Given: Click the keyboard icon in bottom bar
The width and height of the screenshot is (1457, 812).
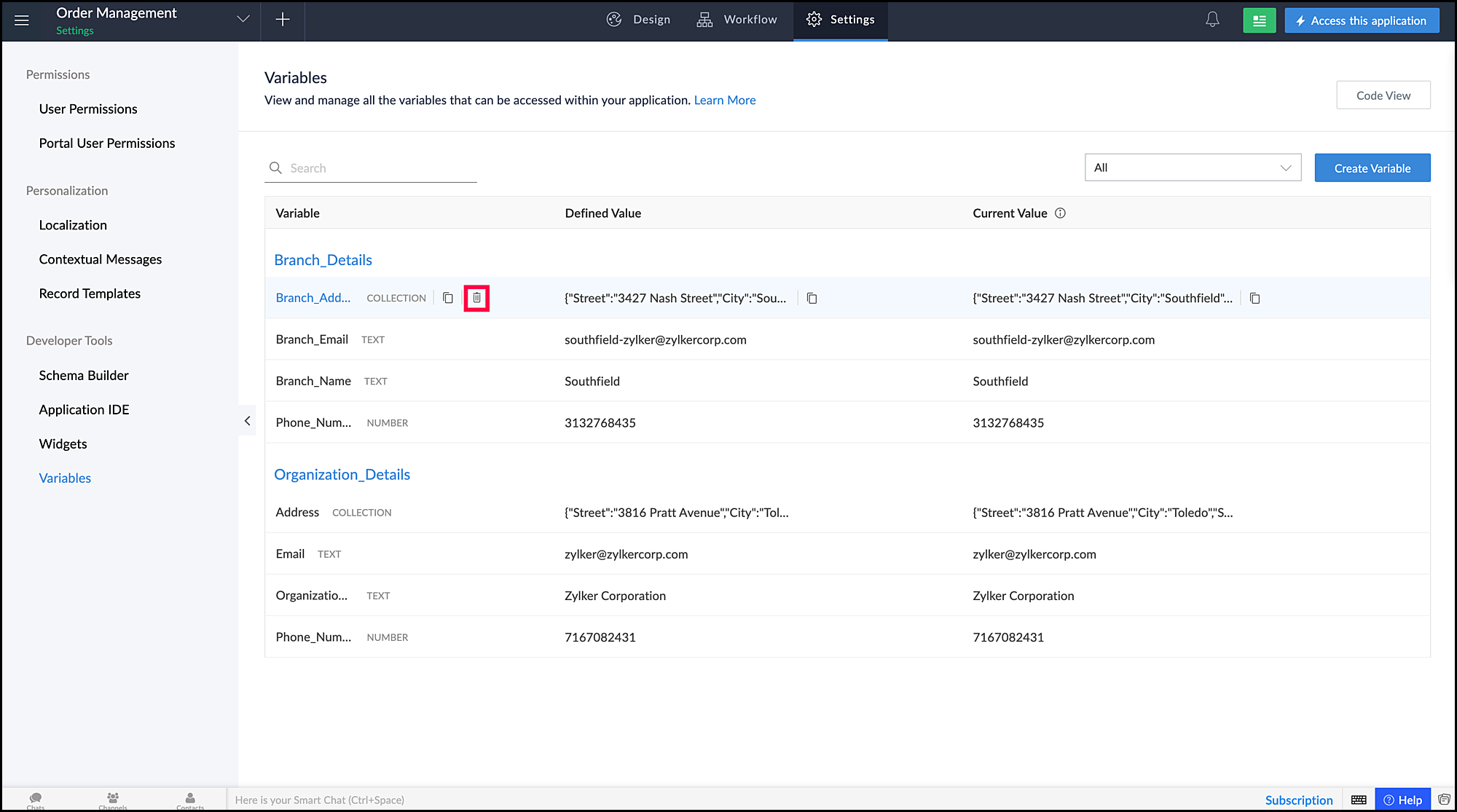Looking at the screenshot, I should 1359,800.
